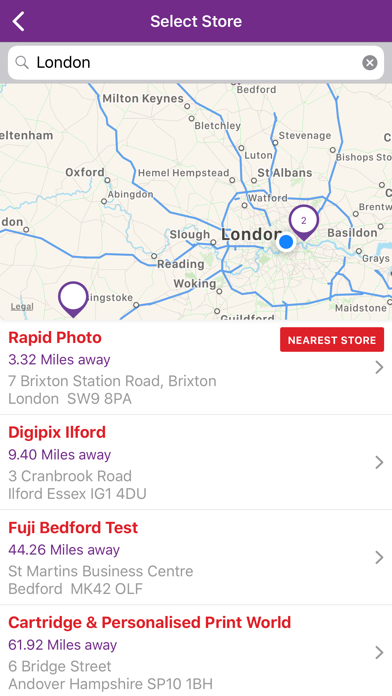Screen dimensions: 392x696
Task: Choose the Fuji Bedford Test store
Action: (196, 558)
